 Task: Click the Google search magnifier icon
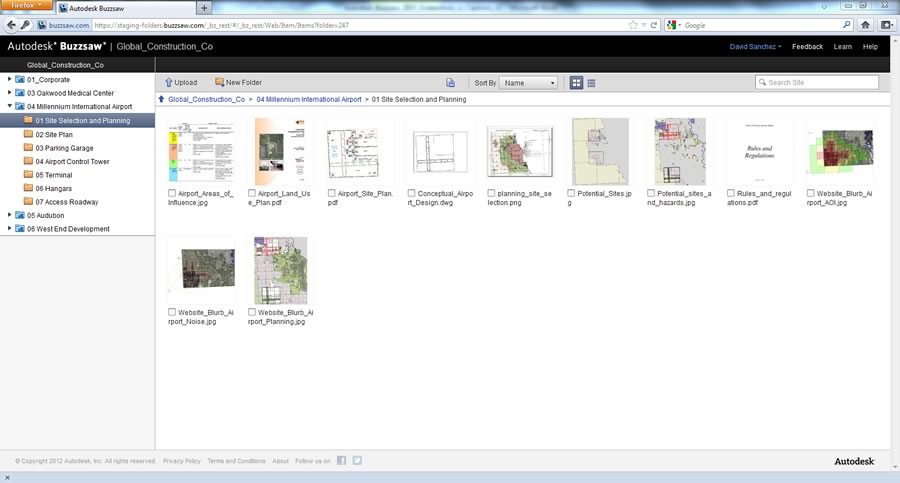click(x=847, y=25)
